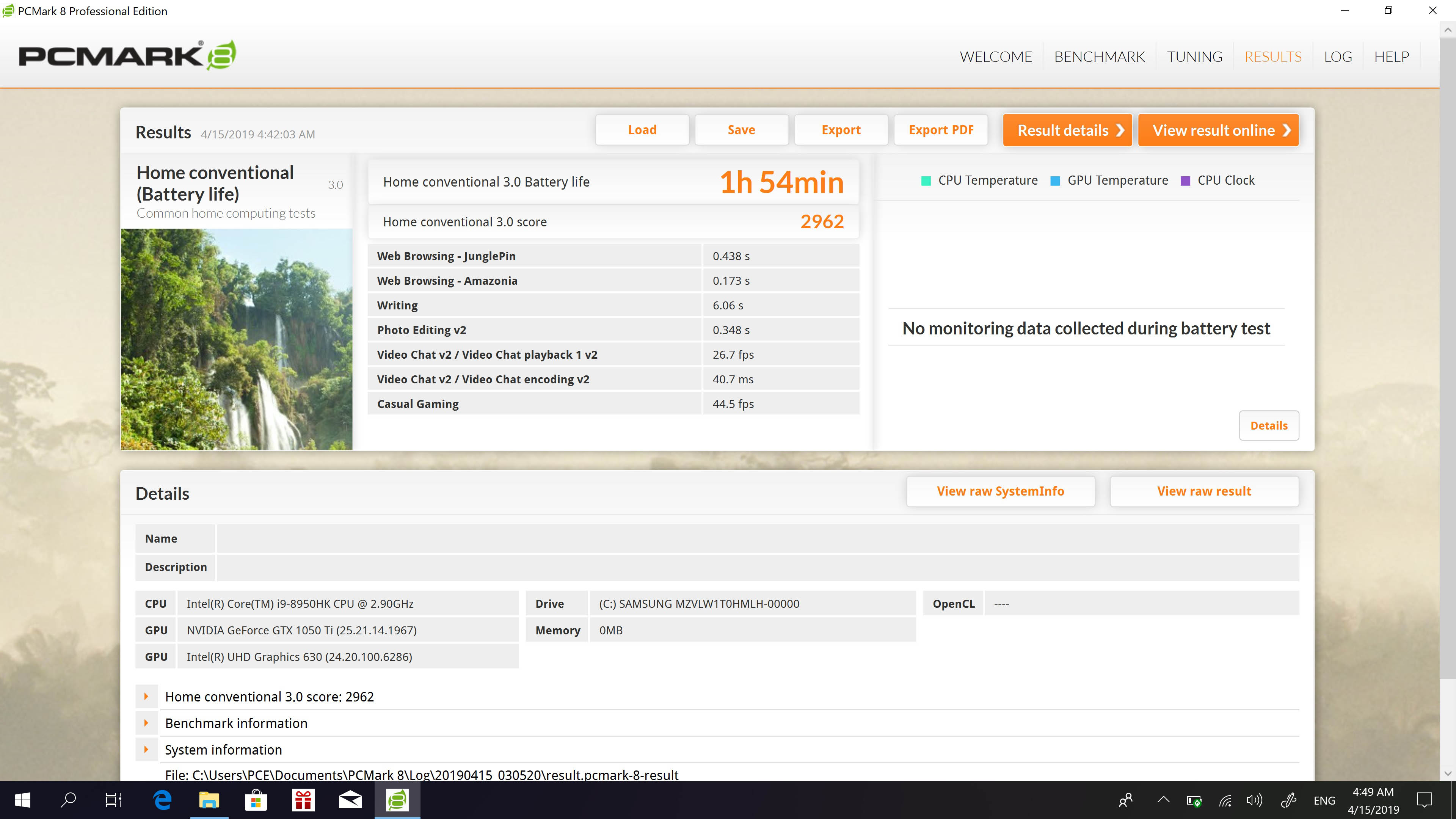Image resolution: width=1456 pixels, height=819 pixels.
Task: Click the vertical scrollbar down arrow
Action: [x=1447, y=773]
